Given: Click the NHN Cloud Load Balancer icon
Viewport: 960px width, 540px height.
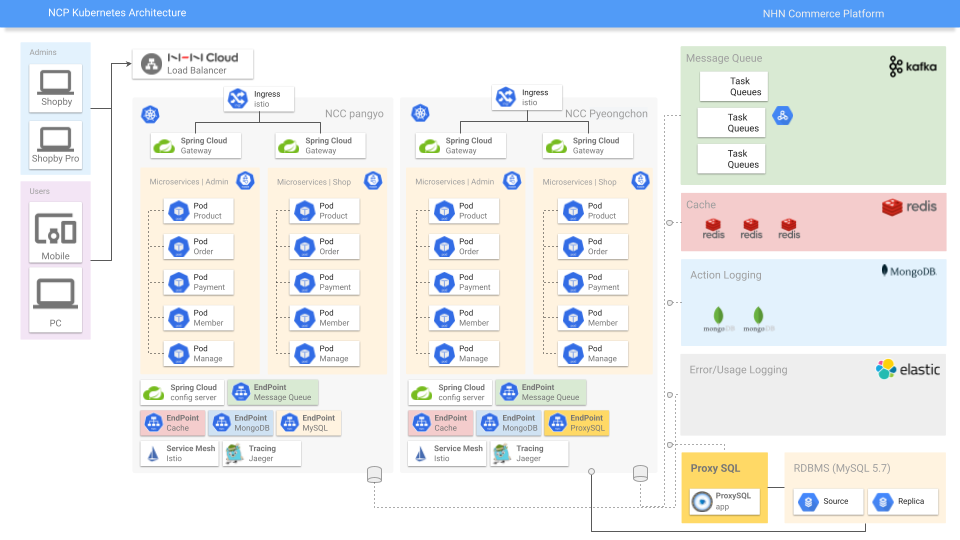Looking at the screenshot, I should 151,64.
